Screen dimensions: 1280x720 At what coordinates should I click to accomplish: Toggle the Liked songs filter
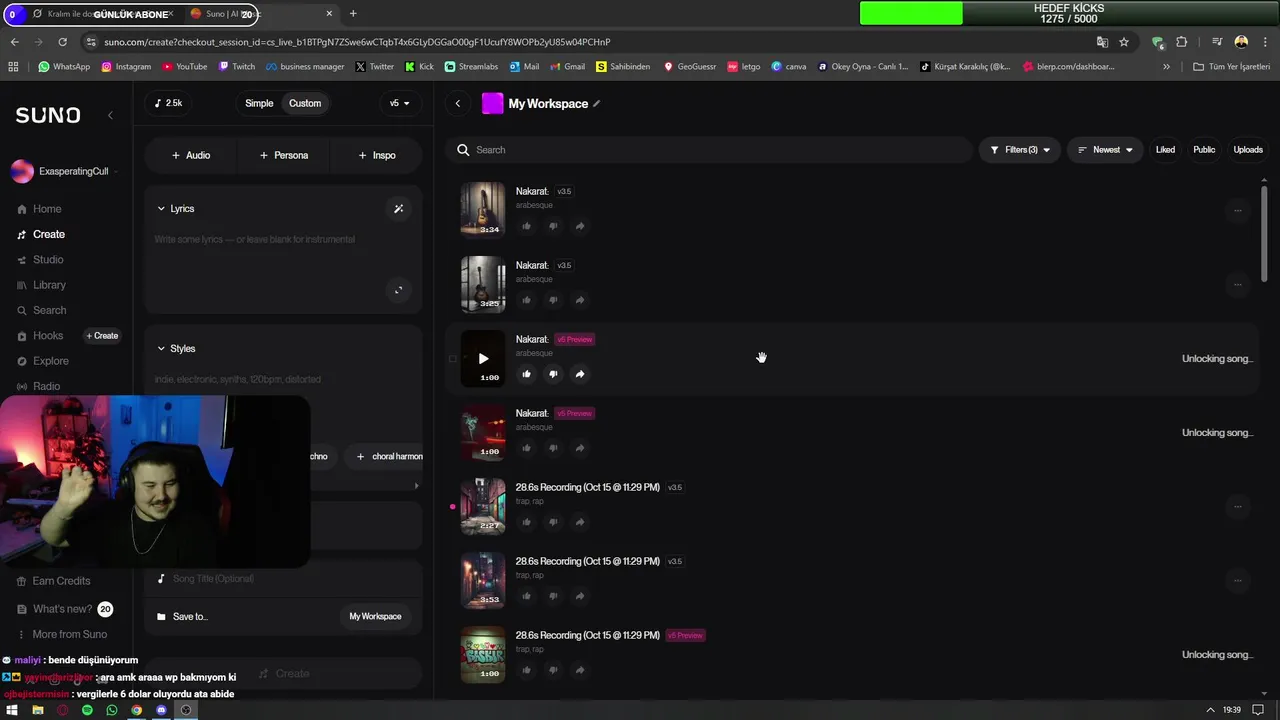pyautogui.click(x=1165, y=150)
